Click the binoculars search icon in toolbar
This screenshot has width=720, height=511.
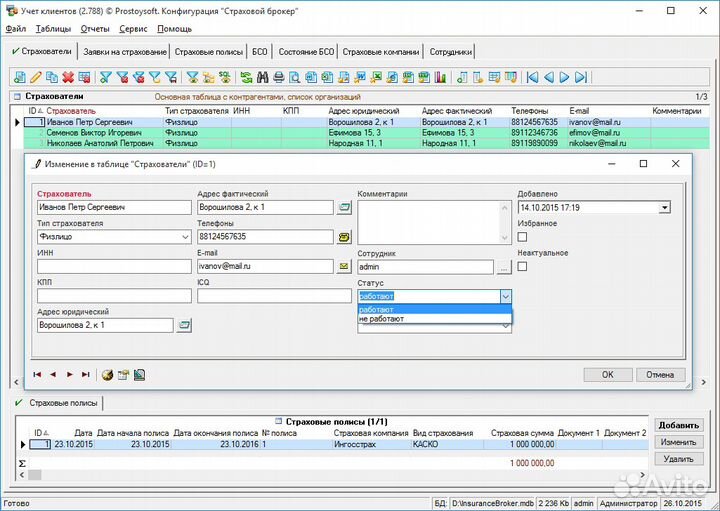pos(263,77)
